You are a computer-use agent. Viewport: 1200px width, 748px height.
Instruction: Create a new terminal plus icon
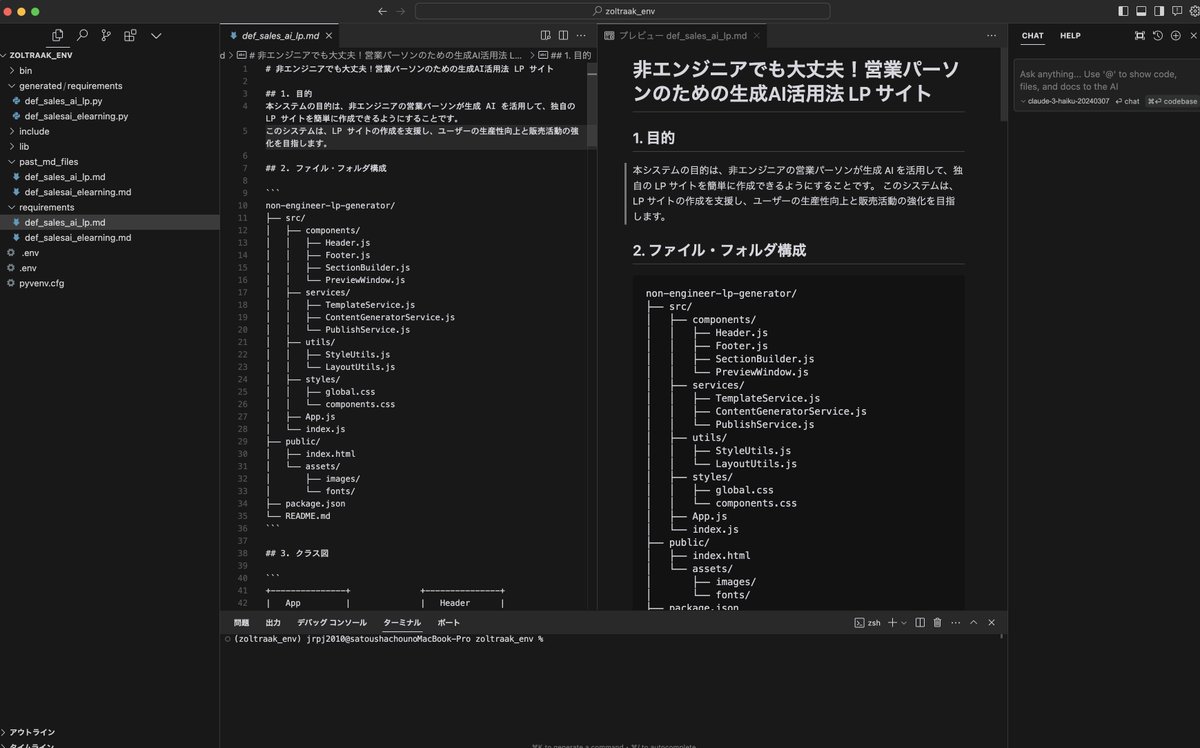point(892,622)
